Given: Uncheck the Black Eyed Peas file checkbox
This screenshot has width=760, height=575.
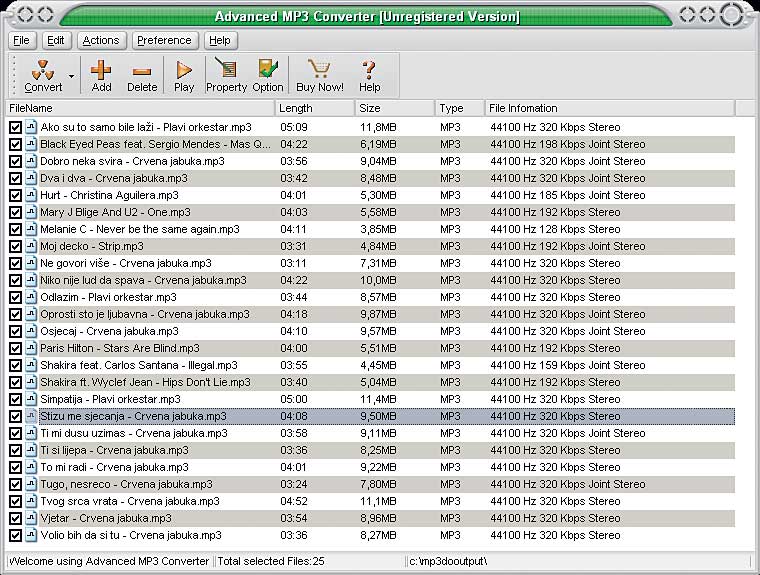Looking at the screenshot, I should pyautogui.click(x=15, y=144).
